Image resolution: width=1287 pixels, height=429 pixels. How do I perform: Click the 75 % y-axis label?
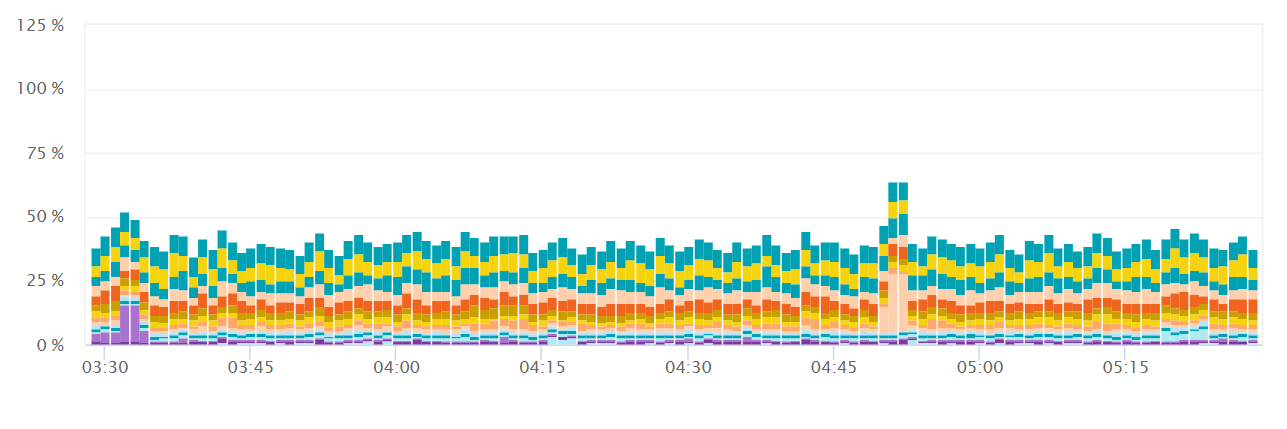[x=43, y=153]
